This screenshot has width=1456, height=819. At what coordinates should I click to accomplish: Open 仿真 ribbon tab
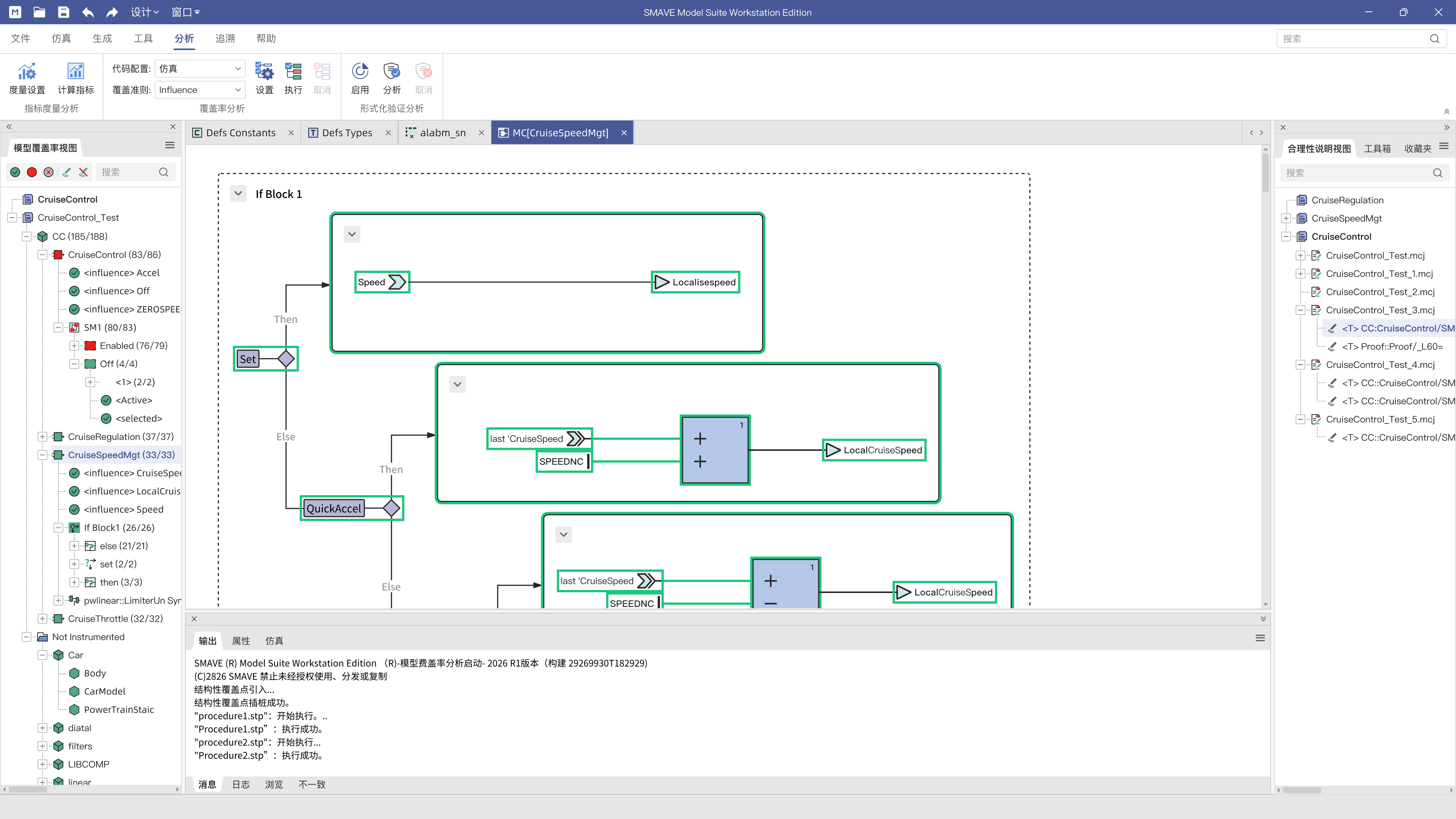coord(61,38)
